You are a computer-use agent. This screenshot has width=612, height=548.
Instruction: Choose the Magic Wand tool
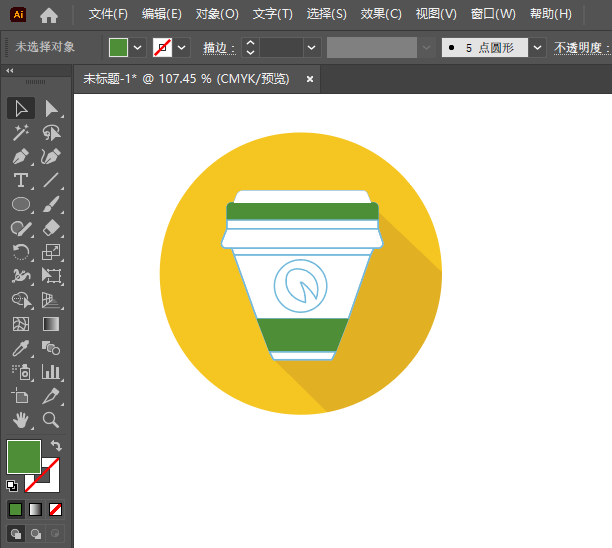[21, 133]
